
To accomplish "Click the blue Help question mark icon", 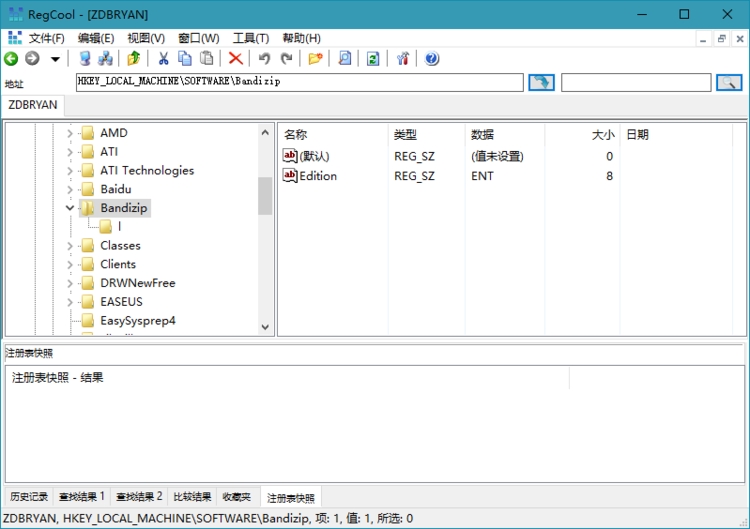I will (x=432, y=59).
